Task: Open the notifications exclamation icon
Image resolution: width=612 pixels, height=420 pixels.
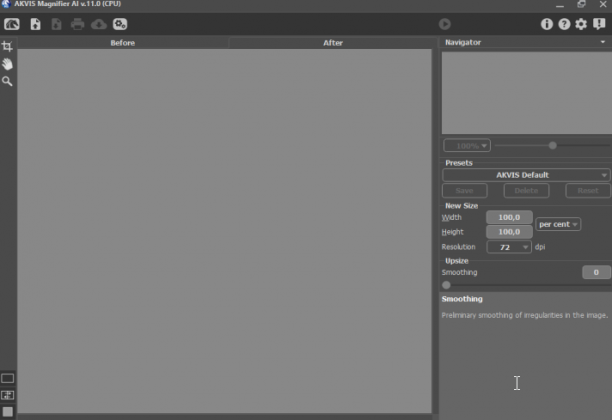Action: (599, 24)
